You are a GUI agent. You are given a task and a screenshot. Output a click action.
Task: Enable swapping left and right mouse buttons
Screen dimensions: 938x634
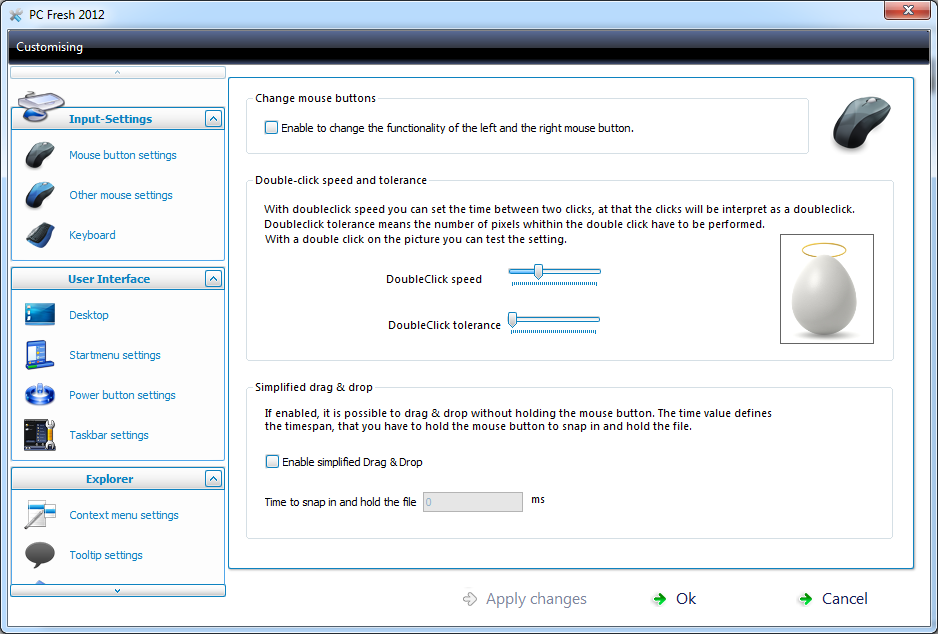point(272,127)
